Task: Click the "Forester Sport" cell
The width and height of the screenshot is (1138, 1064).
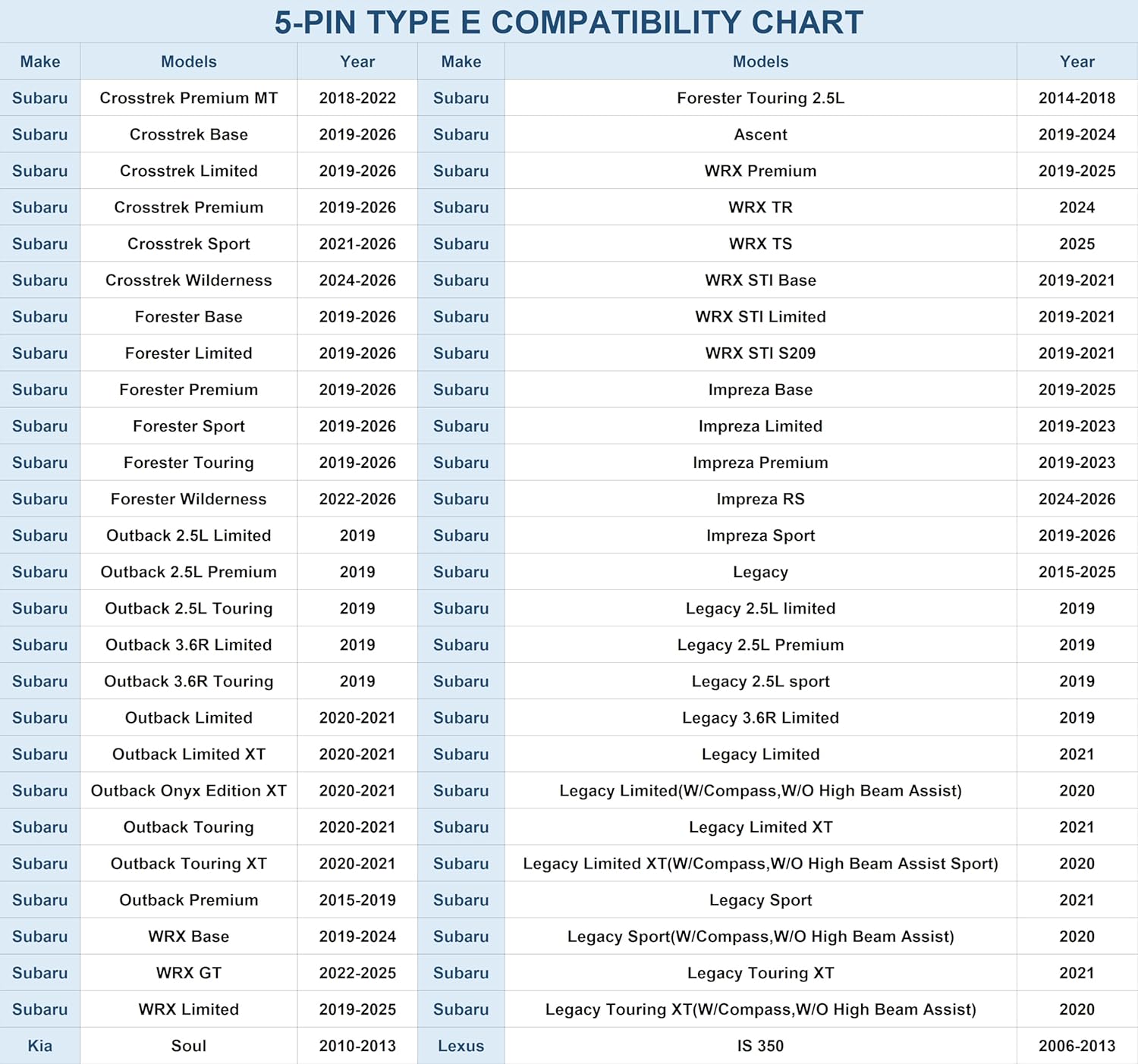Action: [189, 426]
